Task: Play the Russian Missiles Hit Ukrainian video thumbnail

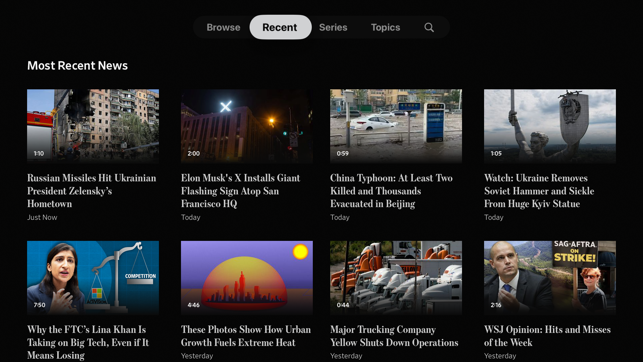Action: click(x=93, y=126)
